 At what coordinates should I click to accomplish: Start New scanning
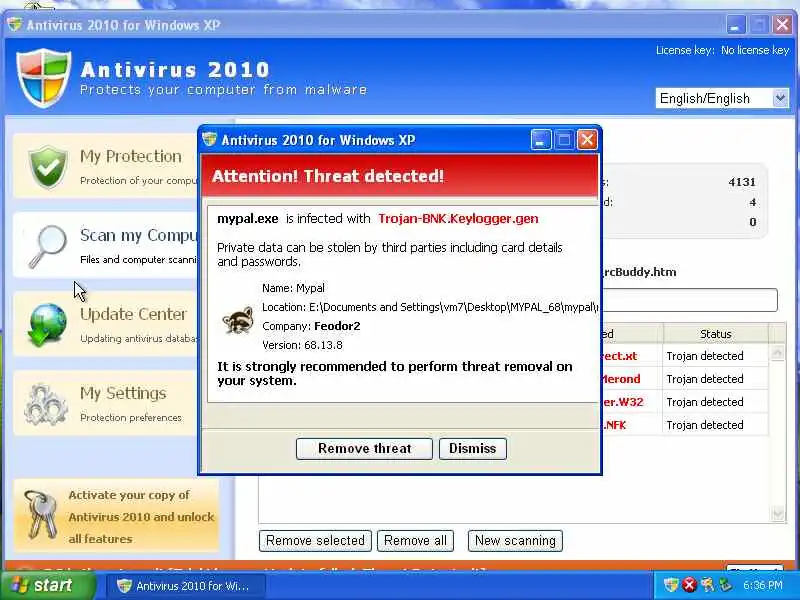click(515, 541)
